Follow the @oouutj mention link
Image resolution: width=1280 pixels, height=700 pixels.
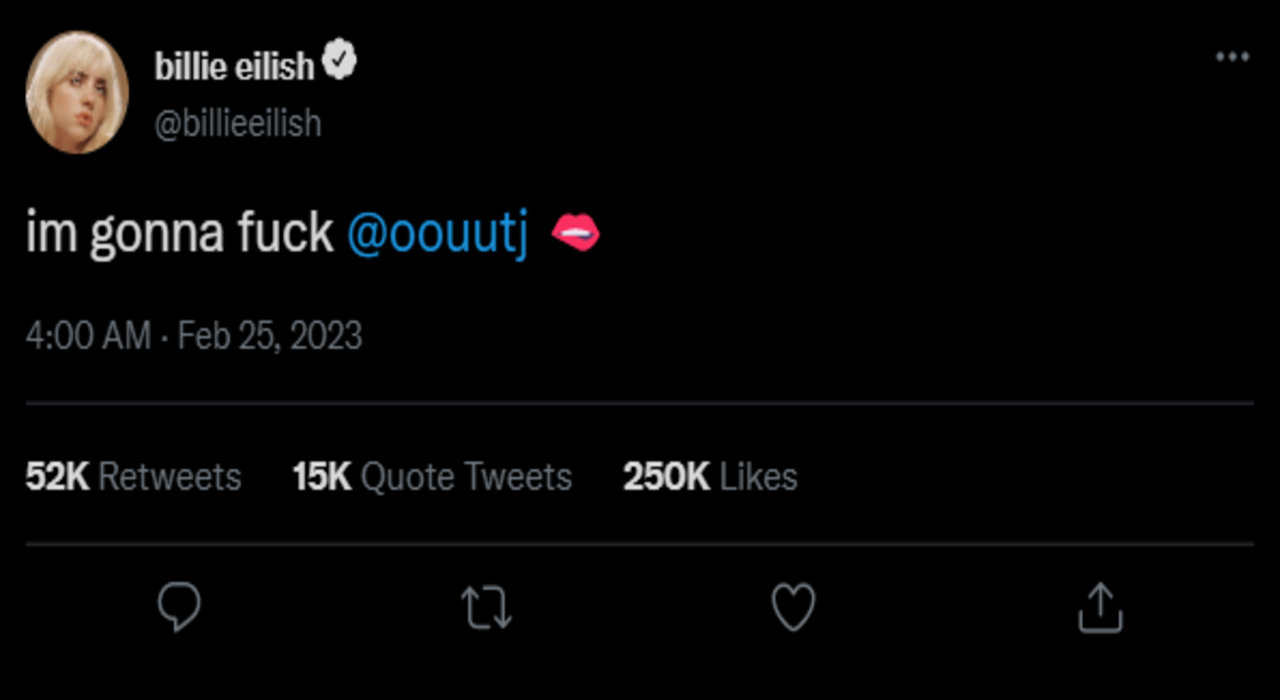(x=437, y=233)
